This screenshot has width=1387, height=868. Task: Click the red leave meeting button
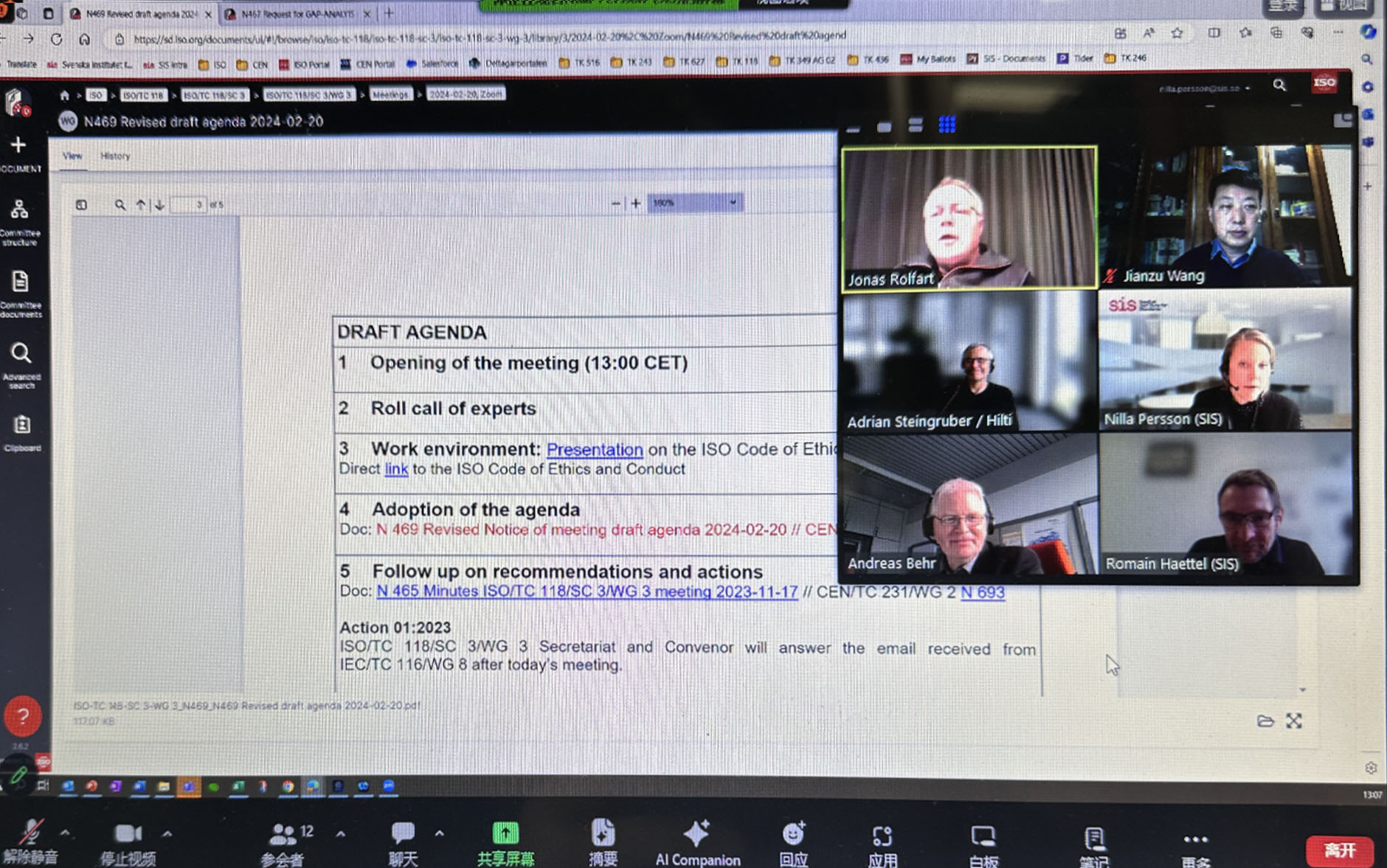[1340, 850]
